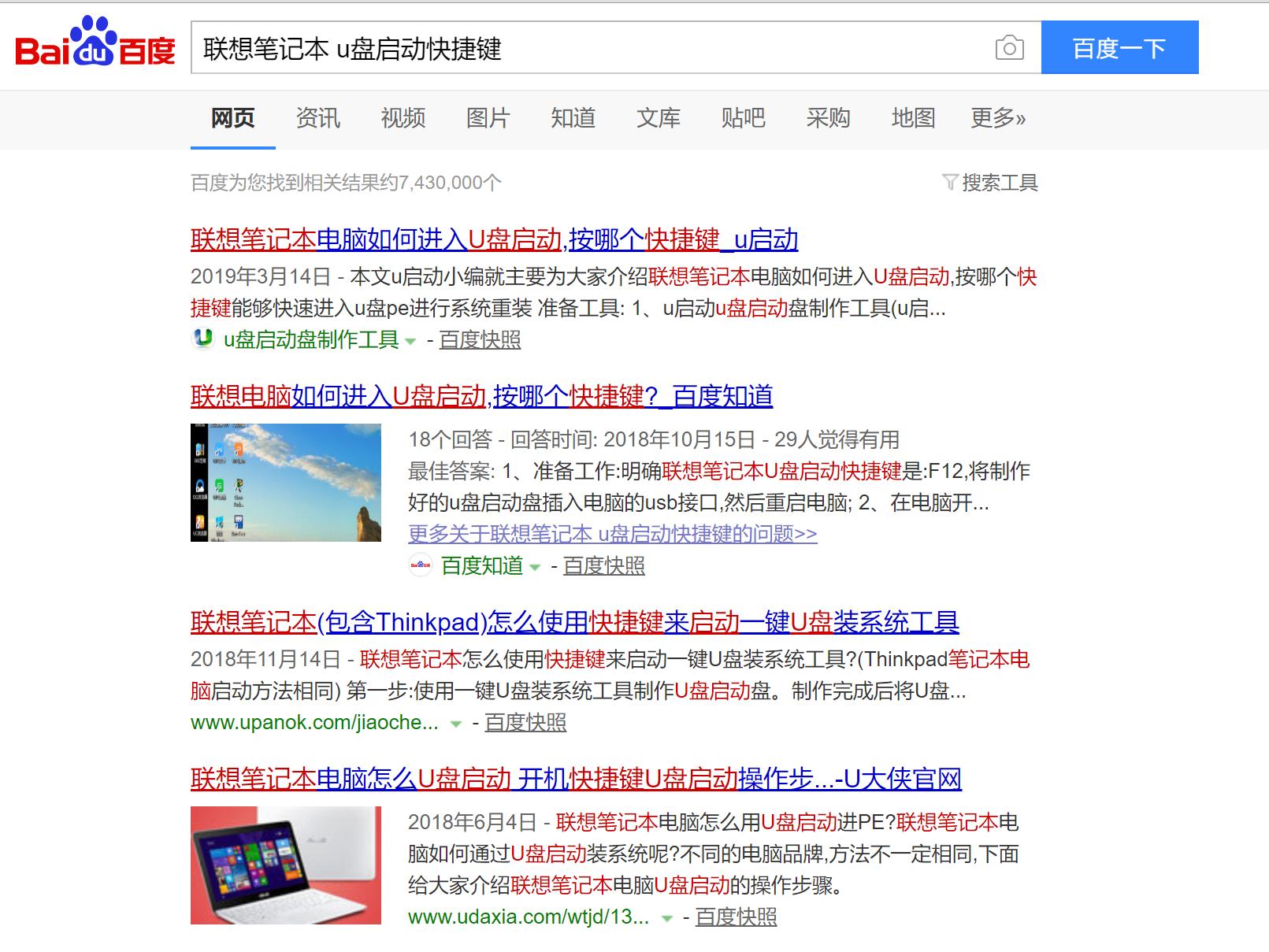This screenshot has height=952, width=1269.
Task: Click the 百度知道 site icon
Action: coord(422,565)
